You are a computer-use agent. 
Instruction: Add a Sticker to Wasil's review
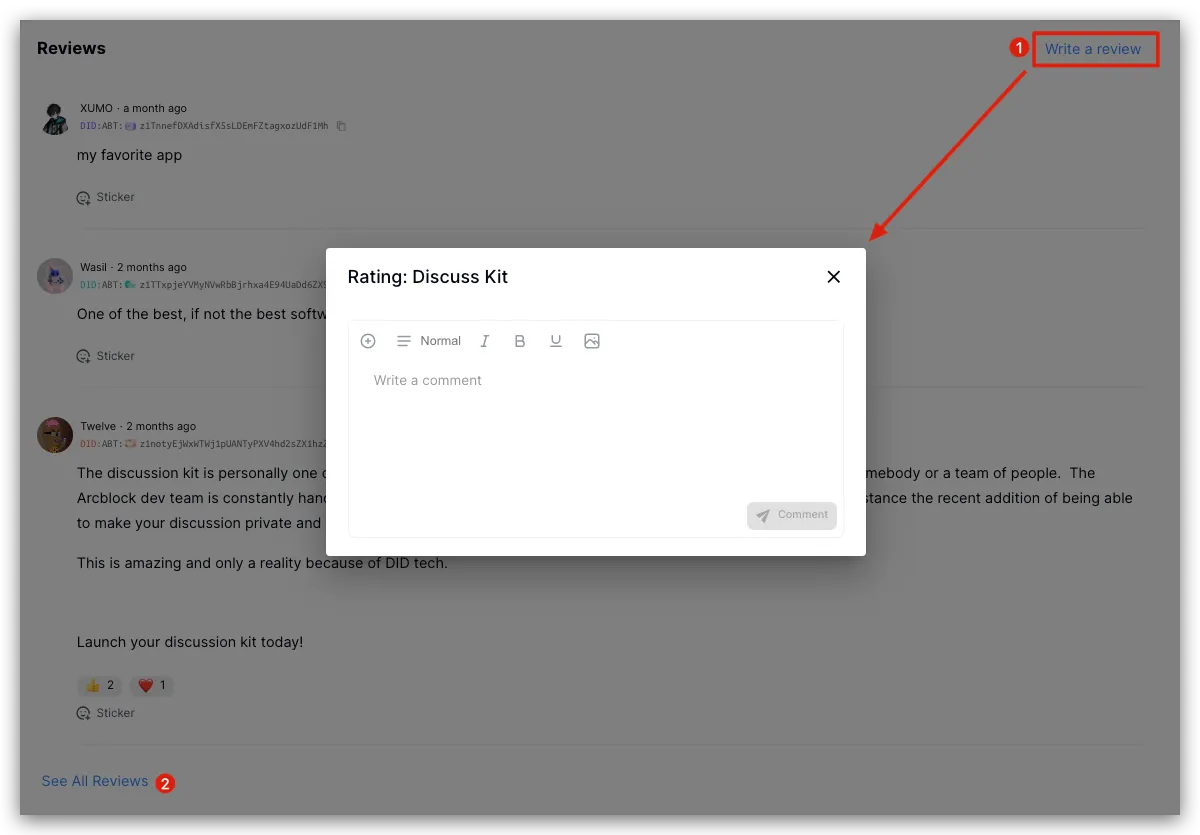pyautogui.click(x=106, y=356)
